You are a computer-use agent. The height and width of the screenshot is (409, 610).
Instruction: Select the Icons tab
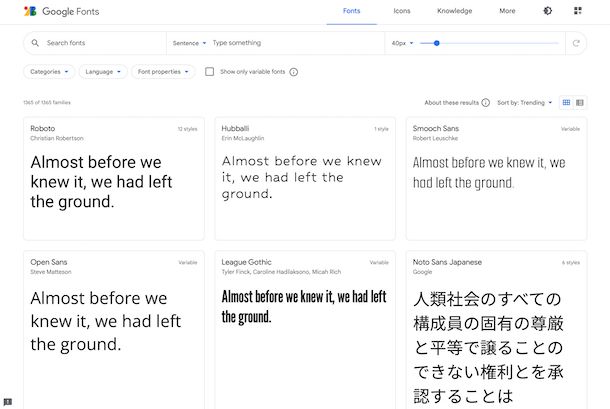coord(402,11)
